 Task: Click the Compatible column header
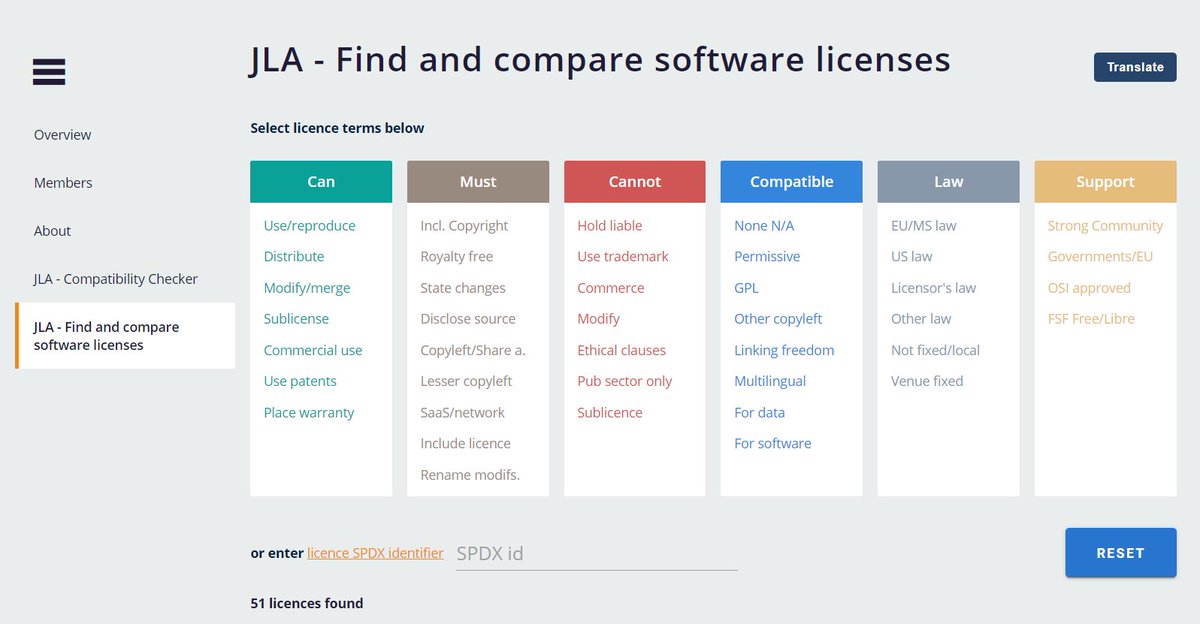(x=791, y=182)
